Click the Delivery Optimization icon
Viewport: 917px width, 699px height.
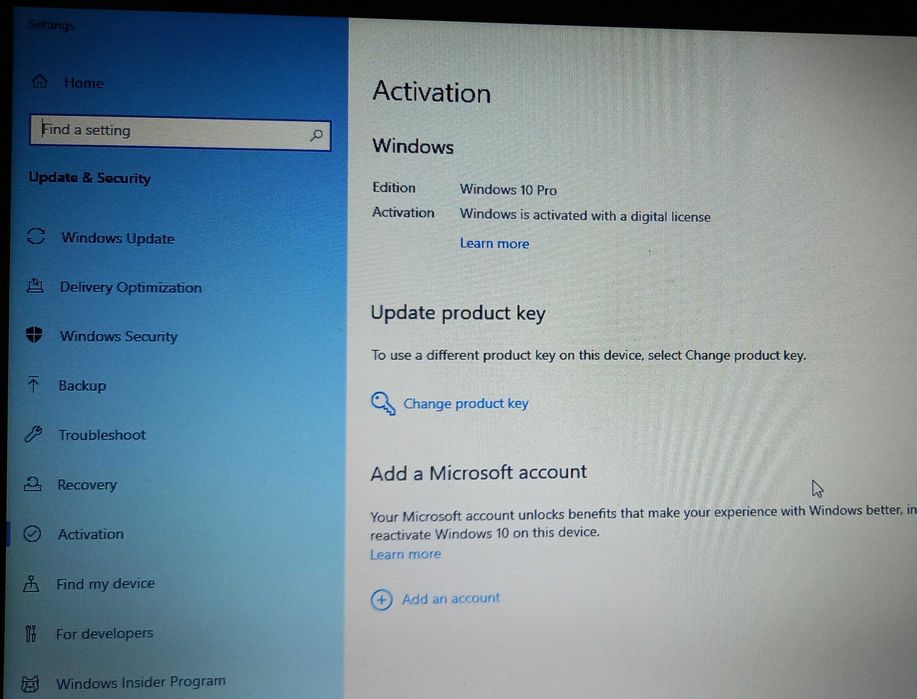[35, 285]
